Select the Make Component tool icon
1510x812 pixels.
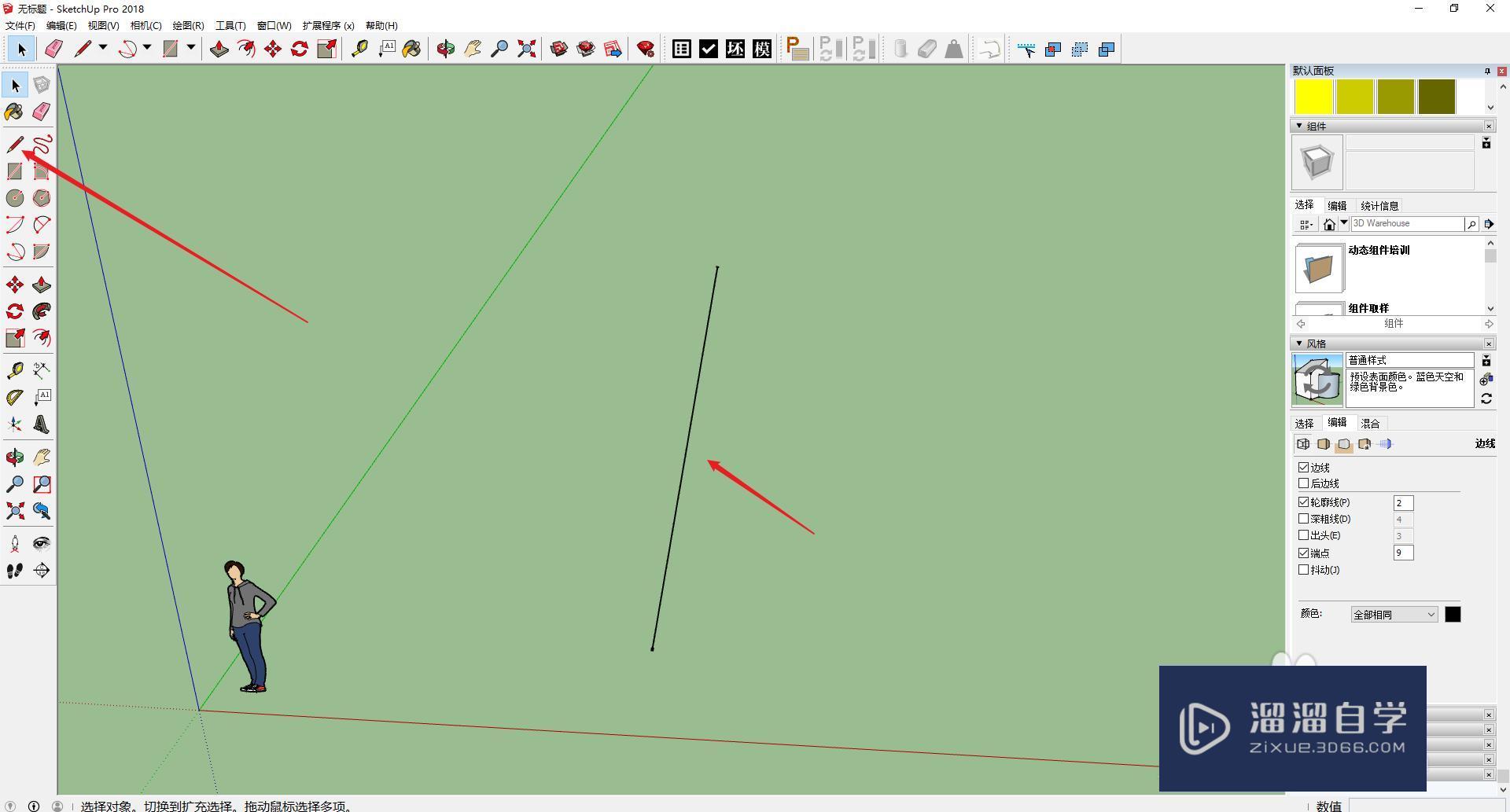[42, 85]
